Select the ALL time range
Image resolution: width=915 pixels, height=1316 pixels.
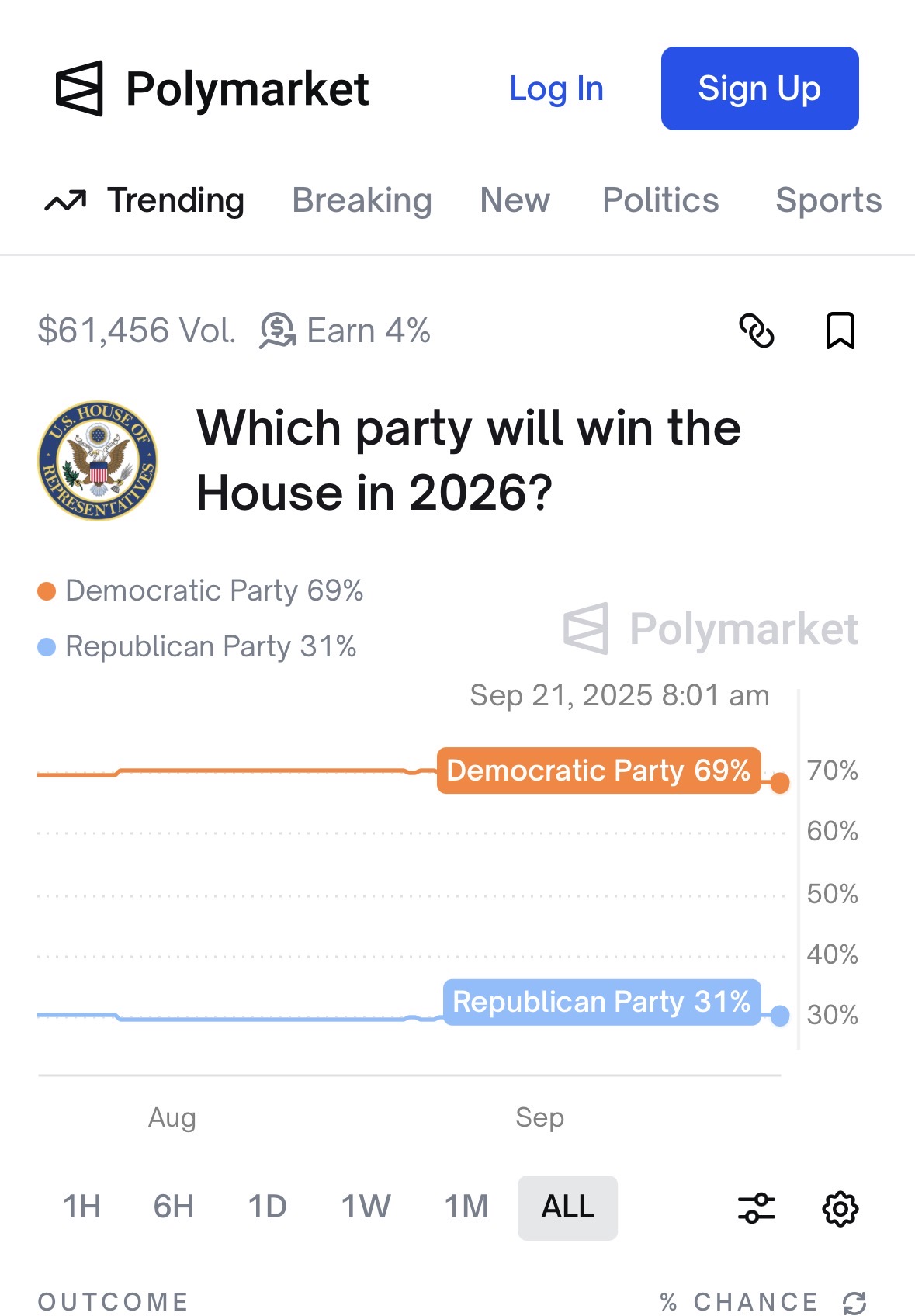click(567, 1207)
